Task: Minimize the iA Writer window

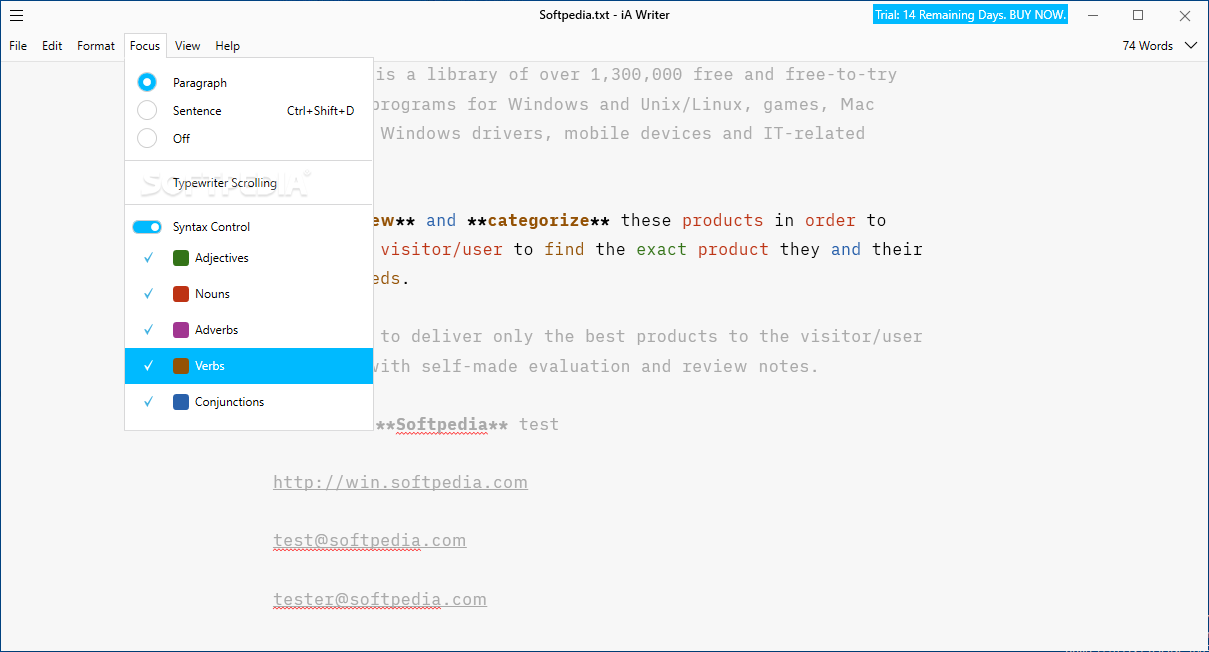Action: pyautogui.click(x=1093, y=15)
